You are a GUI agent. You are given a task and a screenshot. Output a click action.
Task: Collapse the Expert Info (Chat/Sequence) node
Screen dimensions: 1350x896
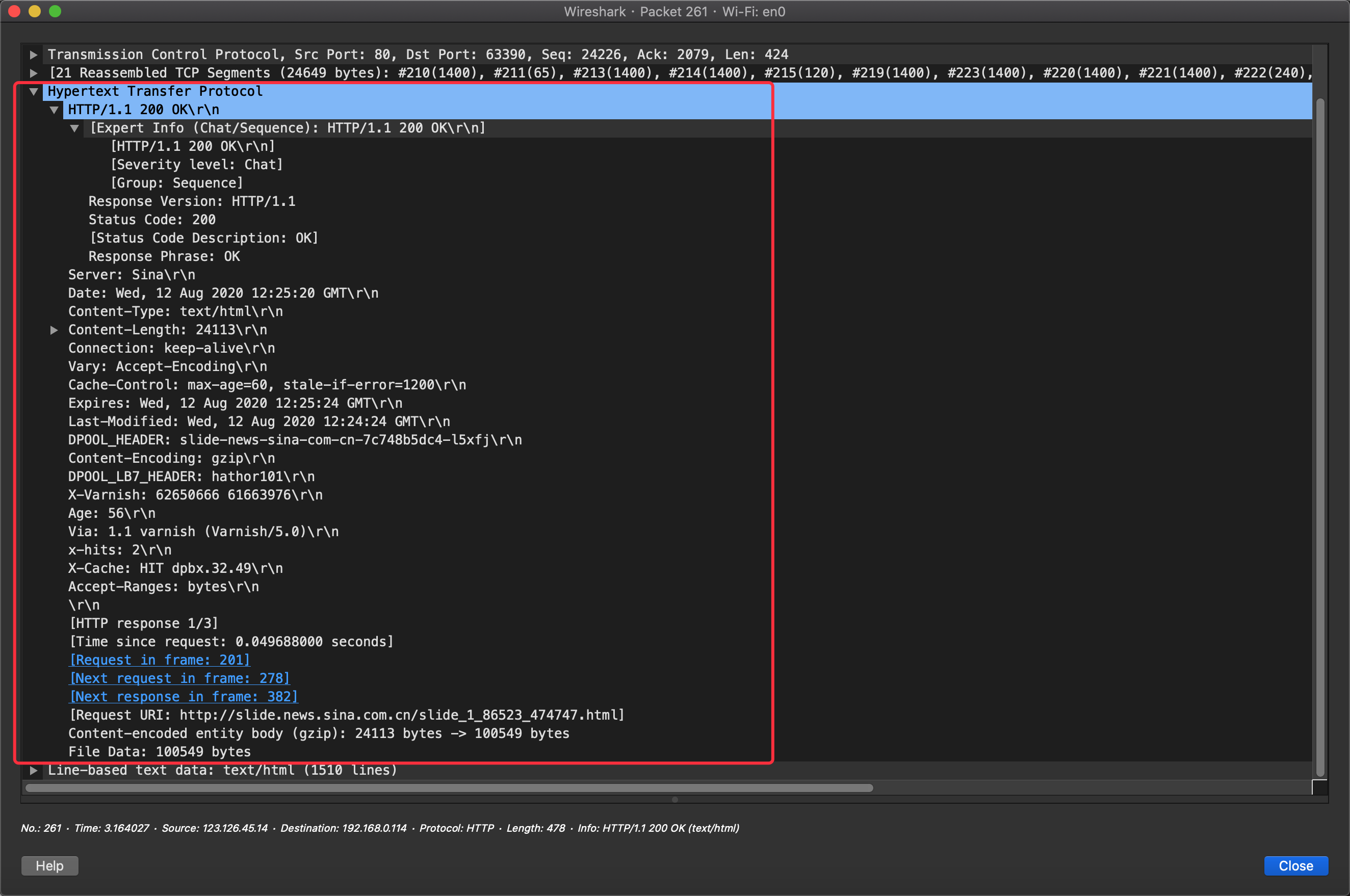75,128
